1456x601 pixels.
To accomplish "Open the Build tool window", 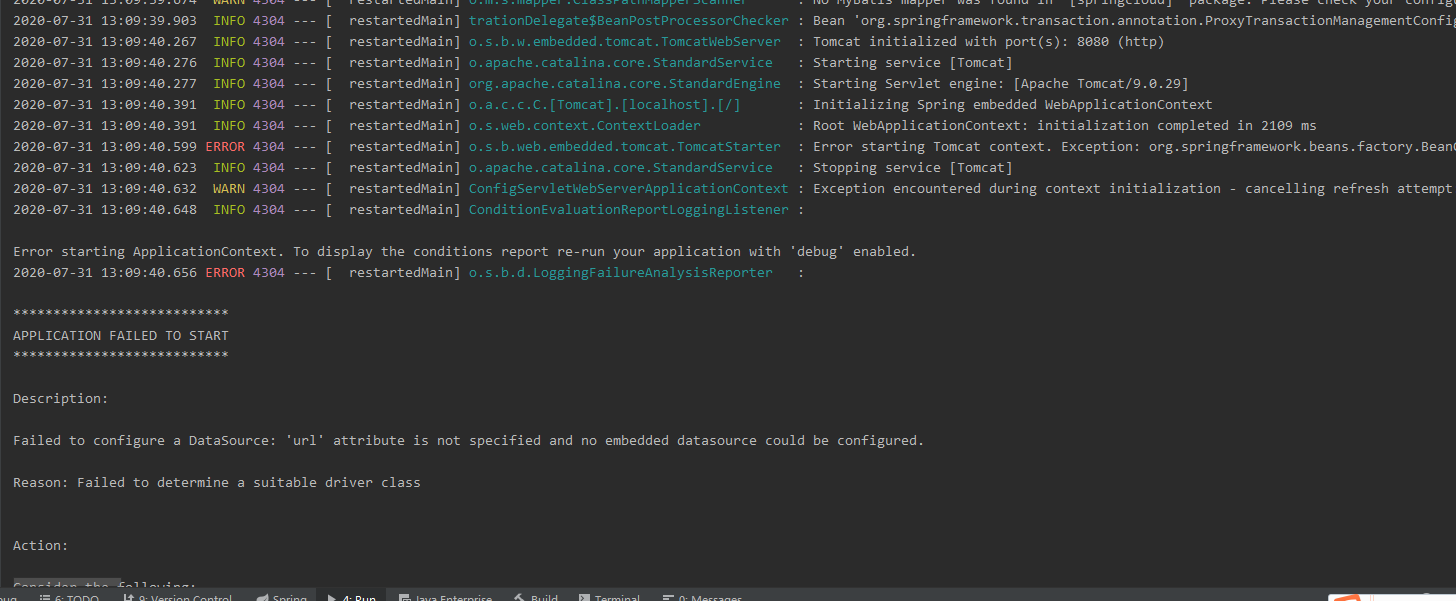I will point(537,596).
